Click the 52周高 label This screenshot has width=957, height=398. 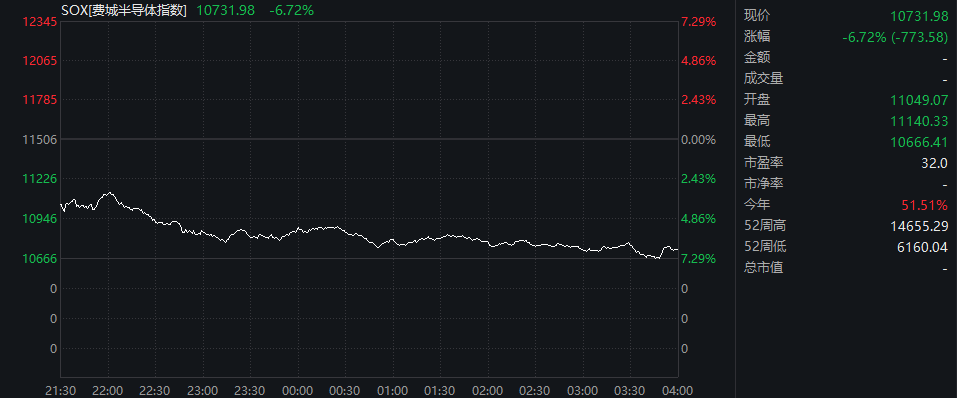click(x=765, y=226)
